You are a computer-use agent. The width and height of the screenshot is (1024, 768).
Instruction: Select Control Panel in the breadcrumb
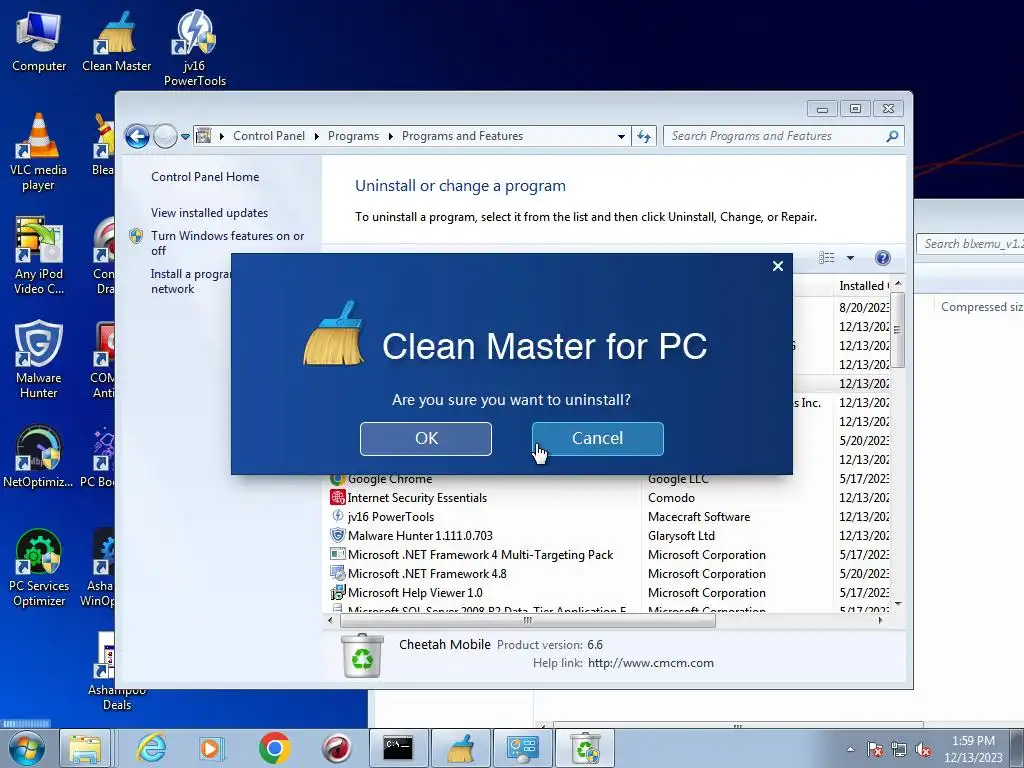(269, 136)
